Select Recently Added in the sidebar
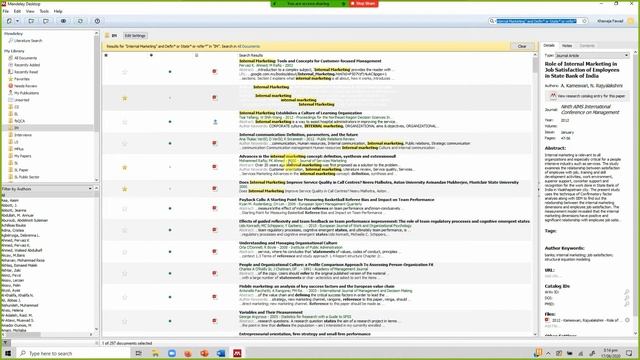640x360 pixels. click(27, 65)
